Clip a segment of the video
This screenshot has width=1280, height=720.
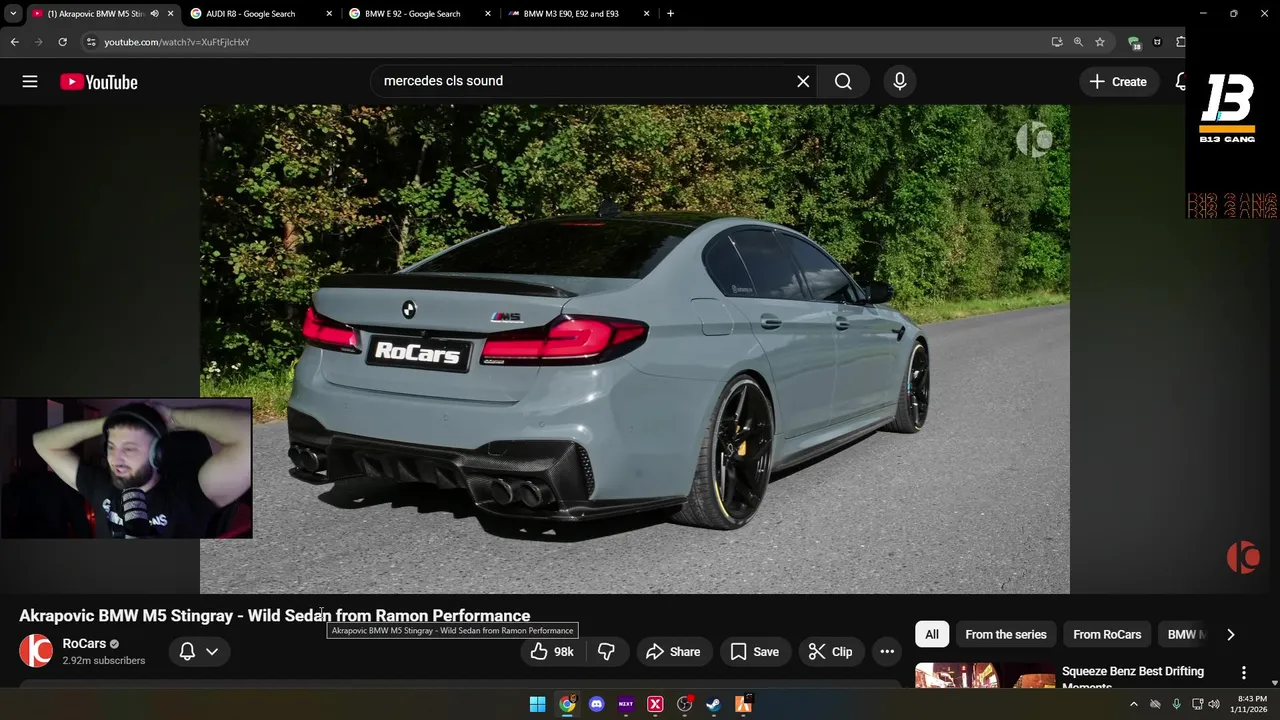(x=830, y=651)
